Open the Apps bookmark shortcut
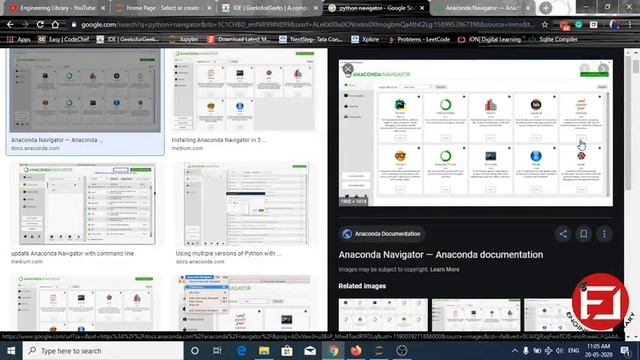 click(19, 39)
